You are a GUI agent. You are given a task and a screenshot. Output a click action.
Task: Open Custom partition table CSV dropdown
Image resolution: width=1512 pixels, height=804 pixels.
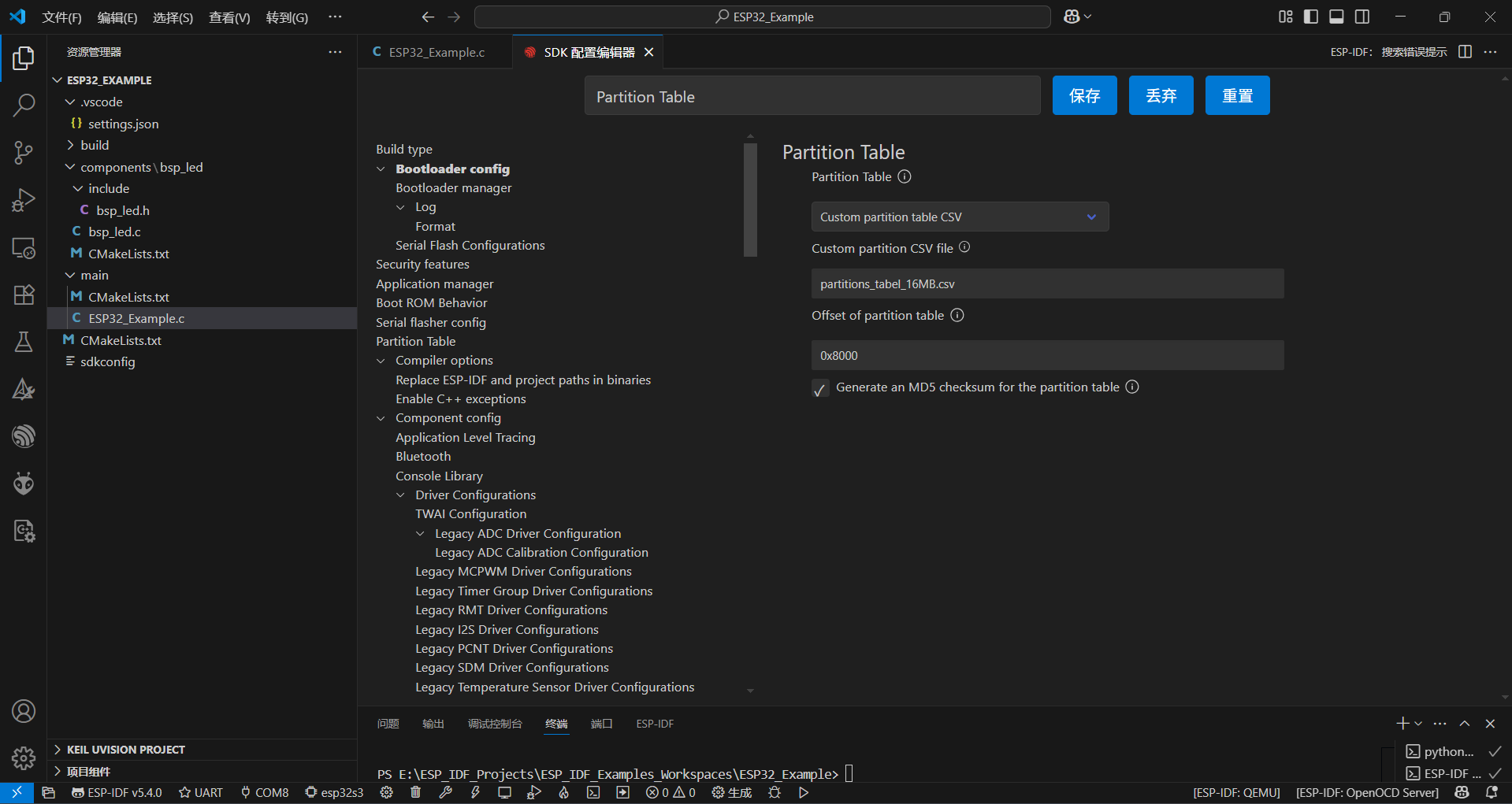point(960,217)
